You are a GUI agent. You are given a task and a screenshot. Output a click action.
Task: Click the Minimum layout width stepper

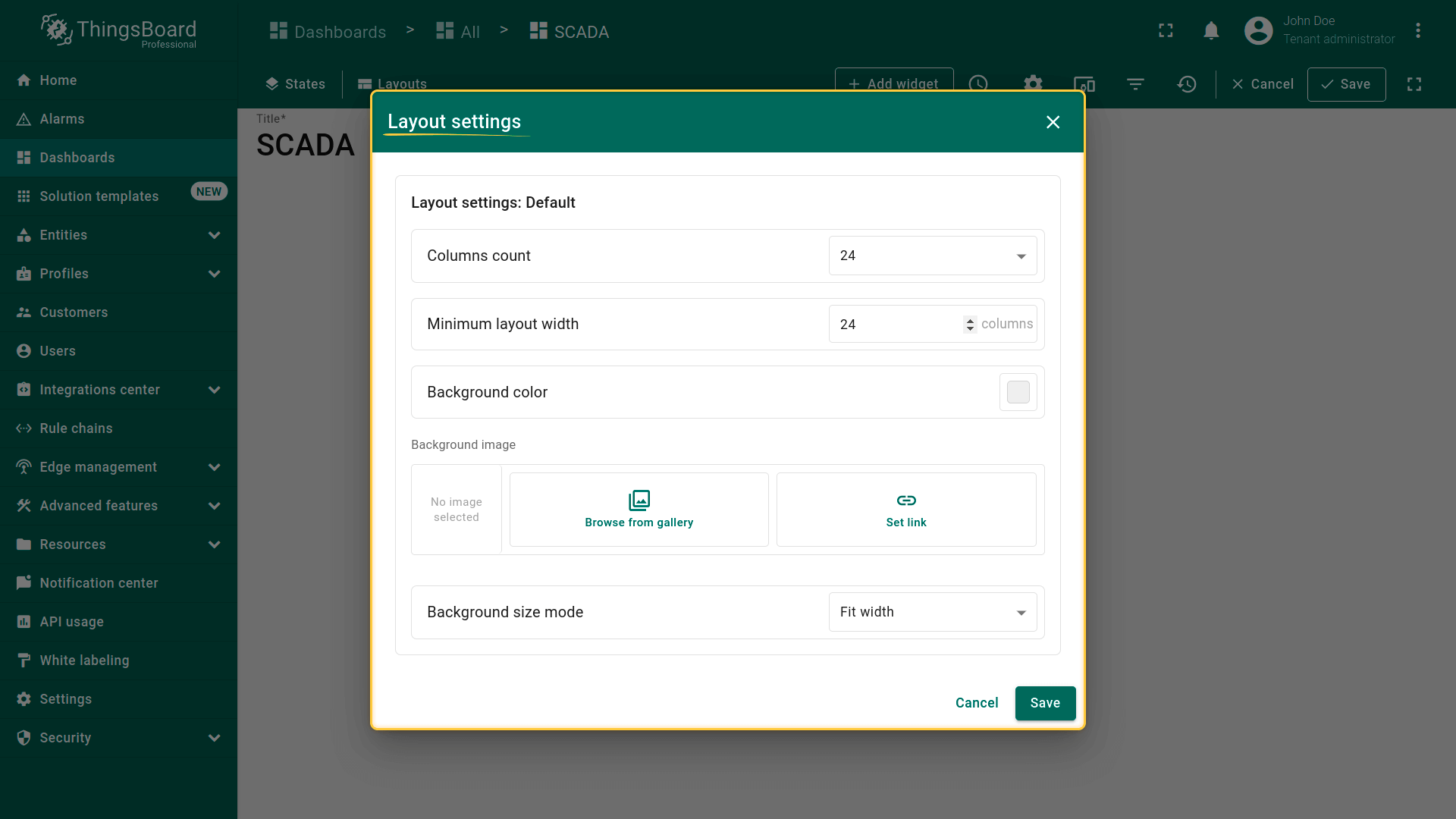point(970,325)
